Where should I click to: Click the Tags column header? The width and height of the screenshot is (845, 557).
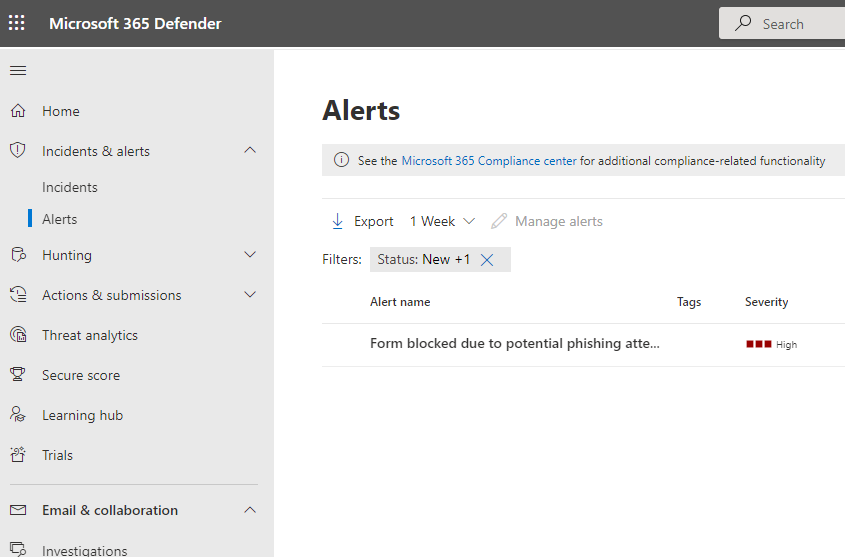coord(689,302)
